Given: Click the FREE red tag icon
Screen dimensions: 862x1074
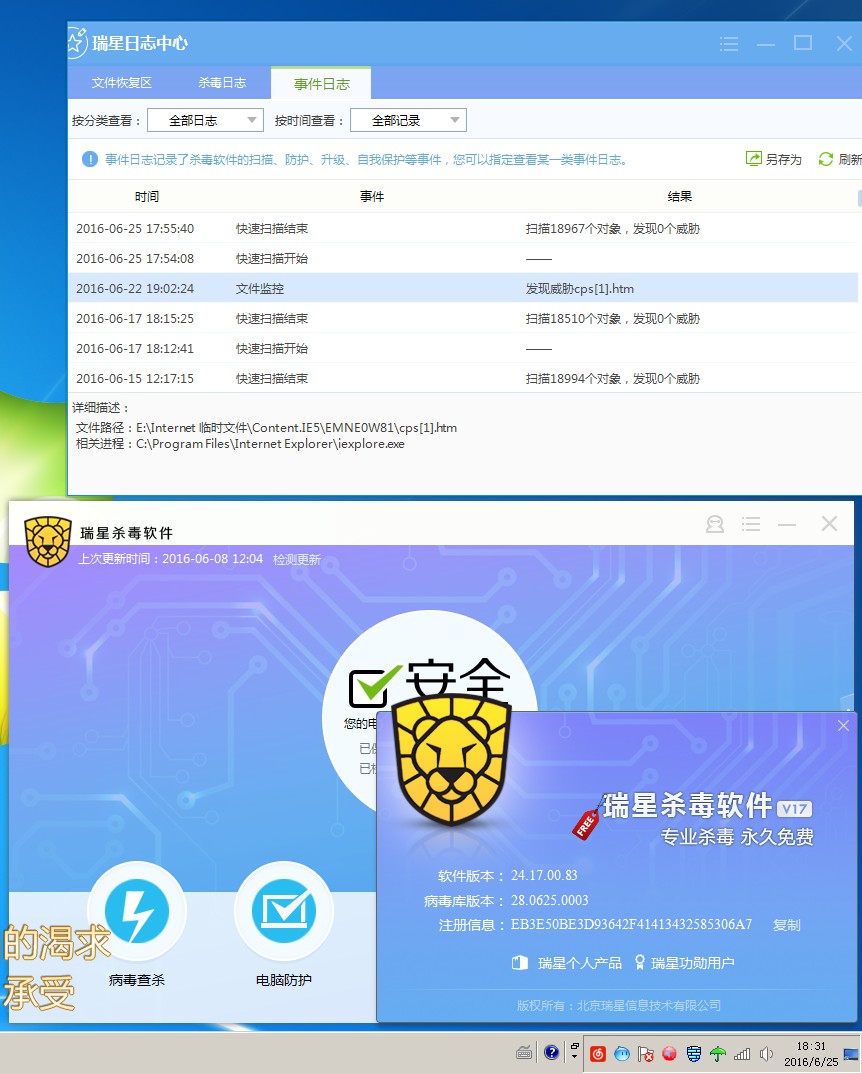Looking at the screenshot, I should [x=587, y=824].
